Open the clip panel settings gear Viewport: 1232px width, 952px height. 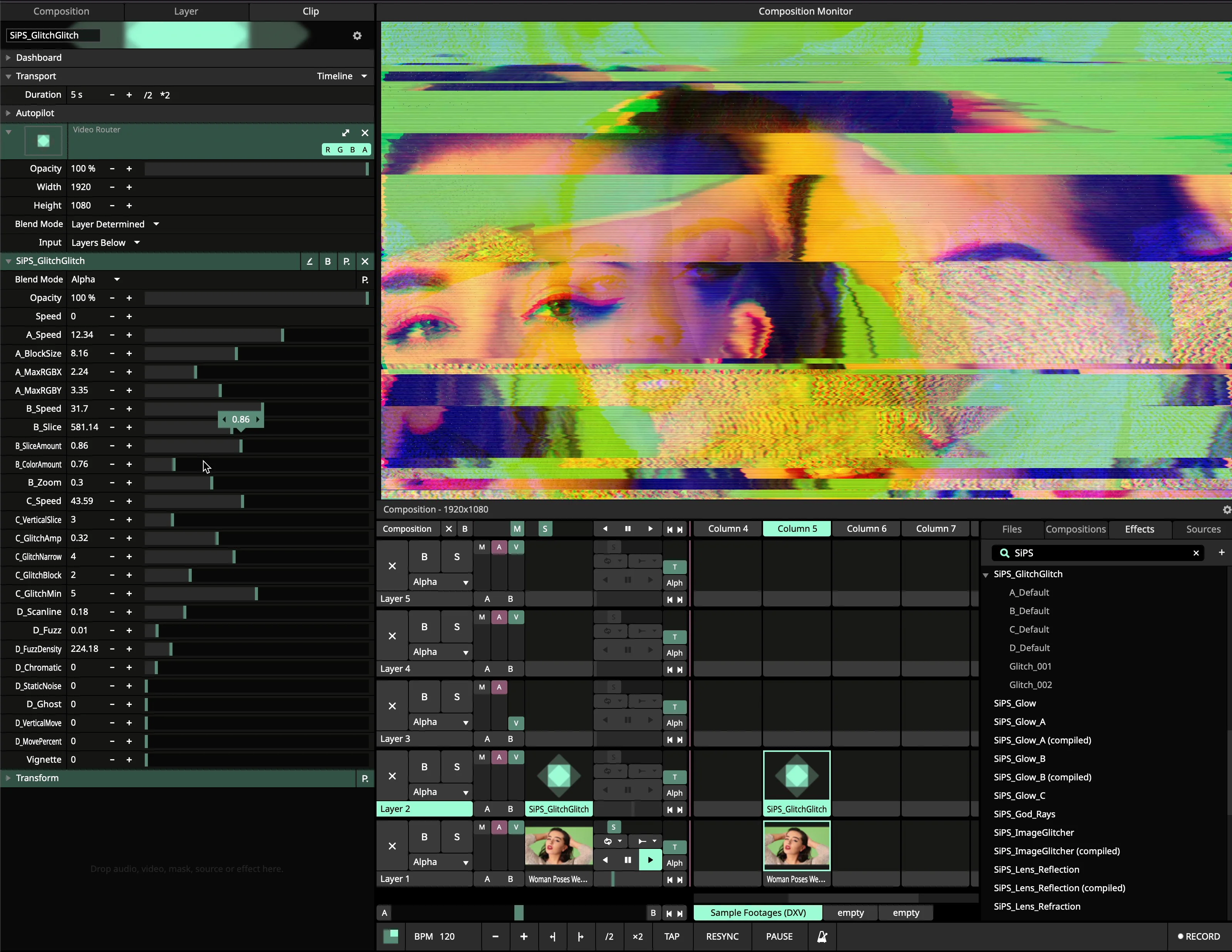click(357, 35)
